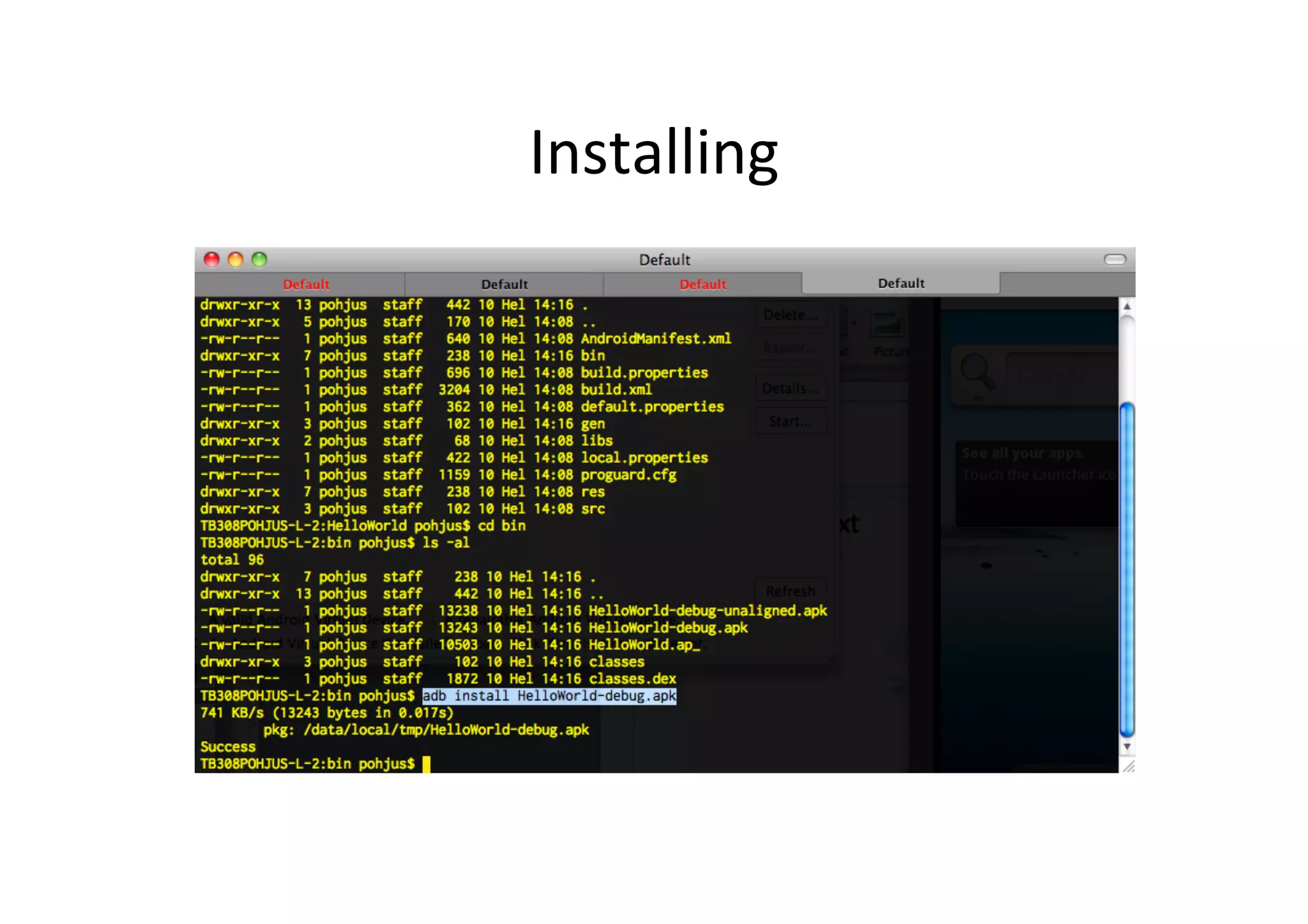
Task: Click the 'gen' directory name
Action: pyautogui.click(x=593, y=424)
